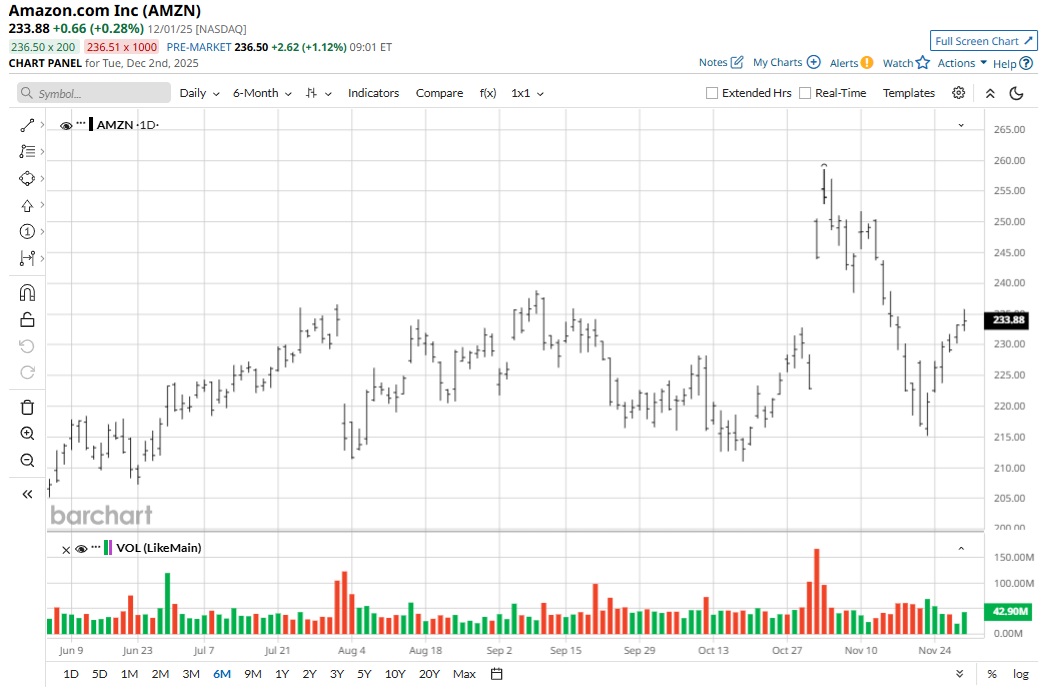Image resolution: width=1053 pixels, height=694 pixels.
Task: Open the Daily frequency dropdown
Action: click(199, 93)
